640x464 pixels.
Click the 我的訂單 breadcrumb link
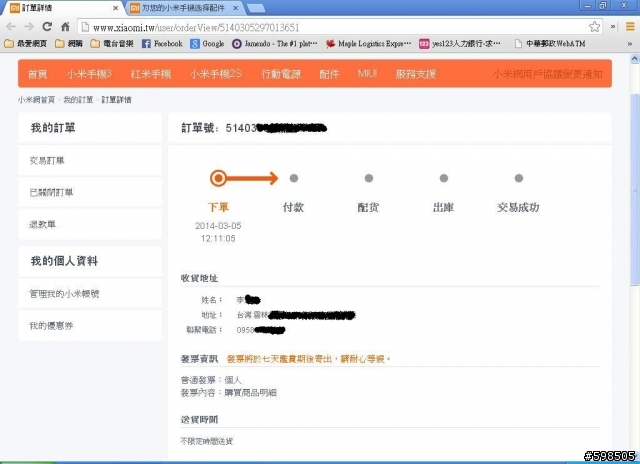(x=78, y=100)
